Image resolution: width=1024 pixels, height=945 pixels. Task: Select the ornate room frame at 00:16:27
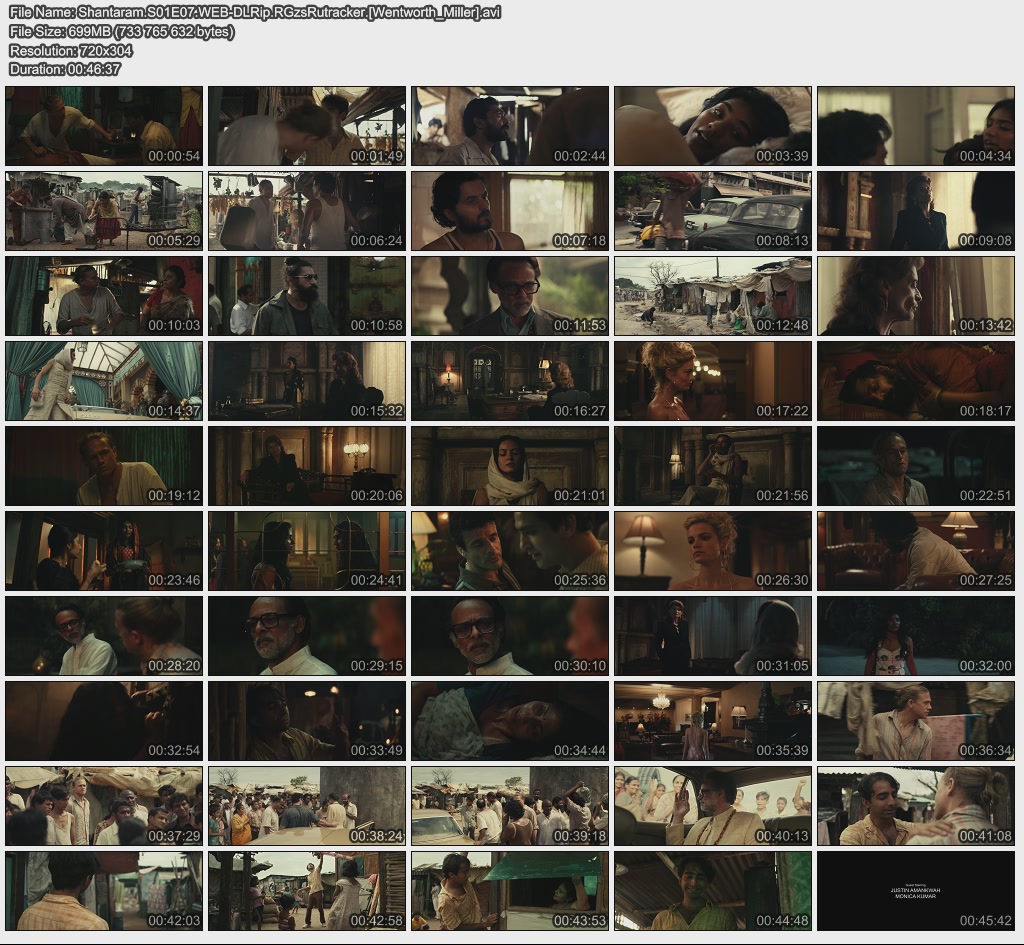510,381
